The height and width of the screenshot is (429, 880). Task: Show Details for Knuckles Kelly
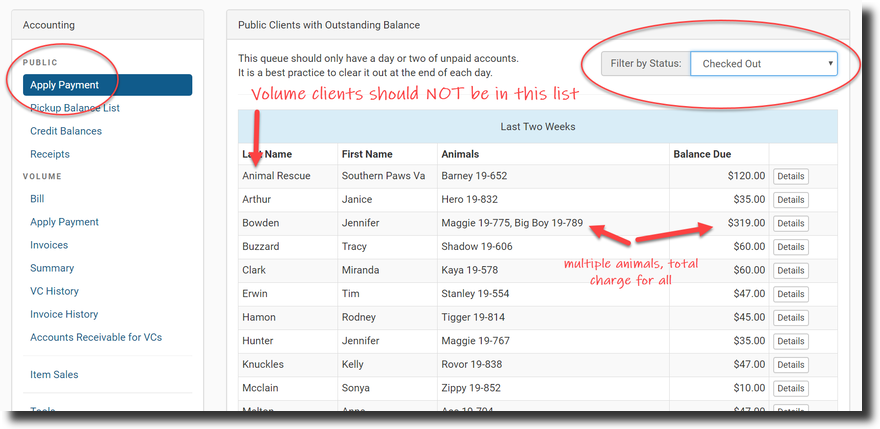(790, 365)
